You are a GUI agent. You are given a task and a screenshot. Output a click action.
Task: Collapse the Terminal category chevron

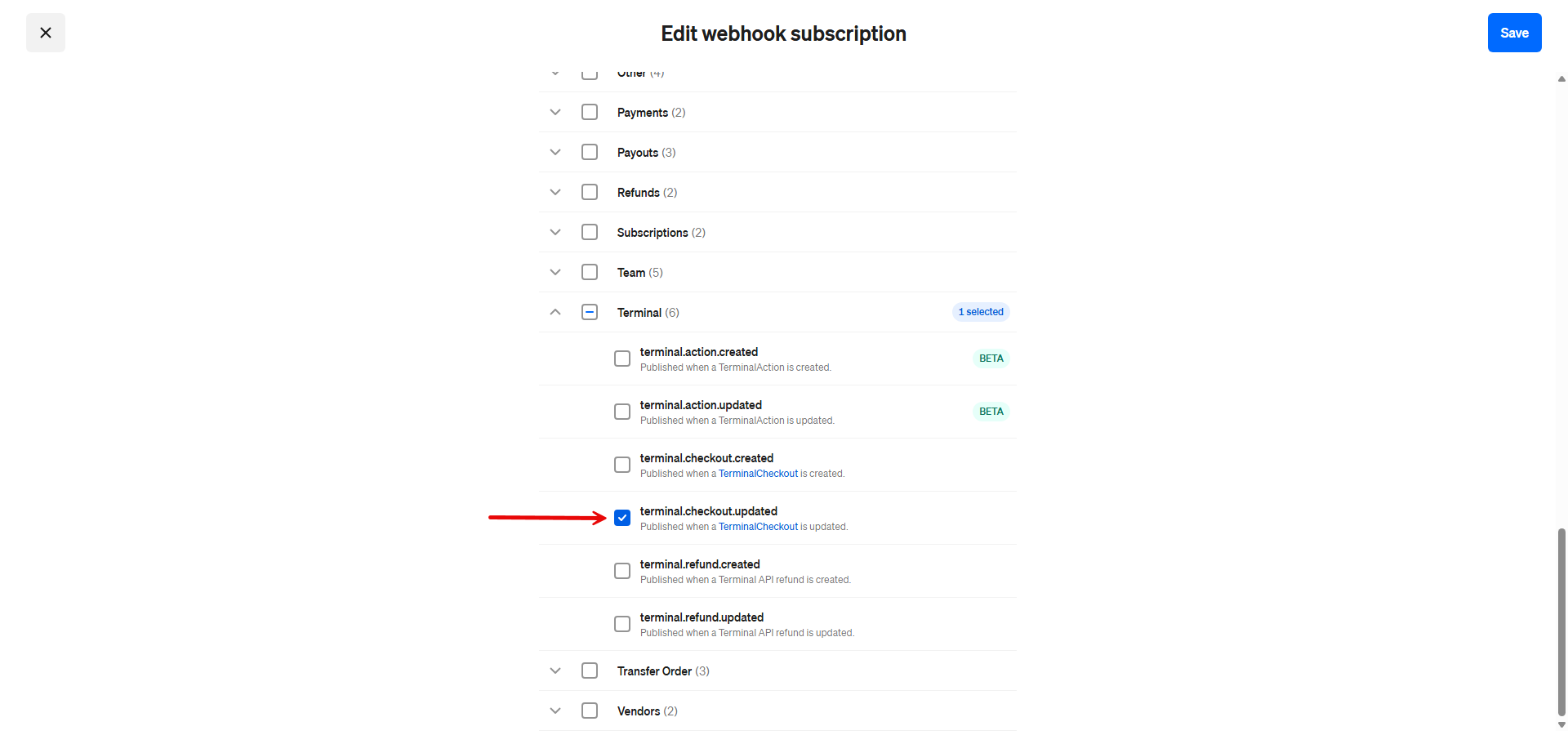point(555,312)
